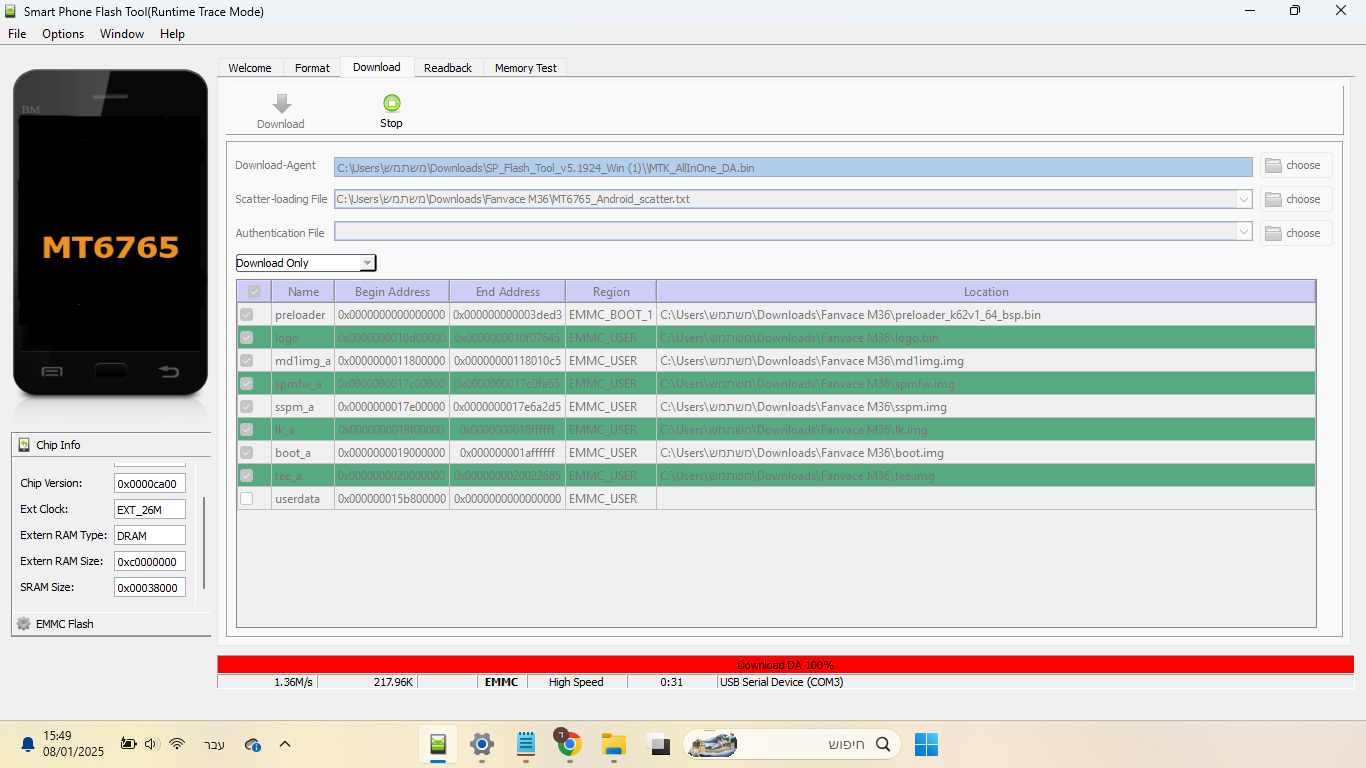Click the red Download DA 100% progress bar
This screenshot has width=1366, height=768.
coord(785,665)
